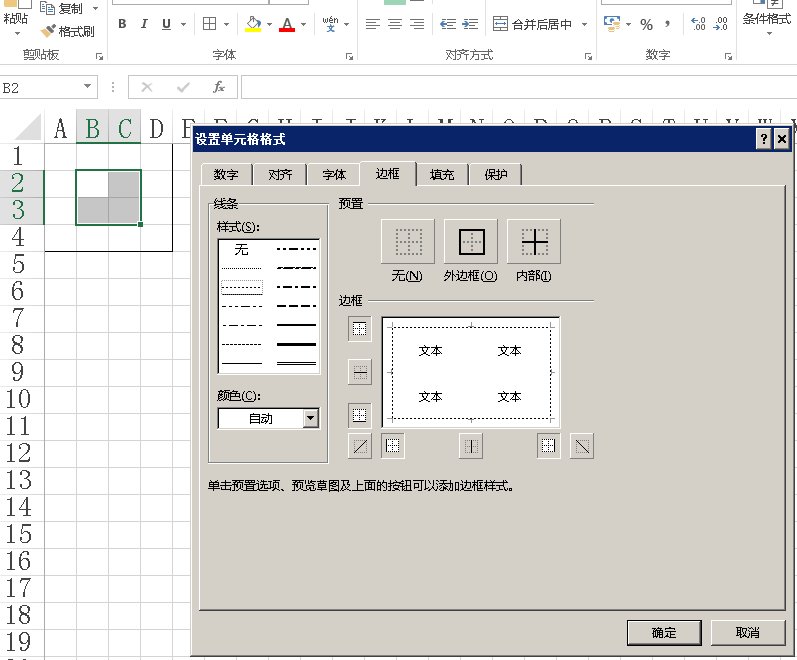Click the Italic button in ribbon
Image resolution: width=797 pixels, height=660 pixels.
pyautogui.click(x=144, y=24)
